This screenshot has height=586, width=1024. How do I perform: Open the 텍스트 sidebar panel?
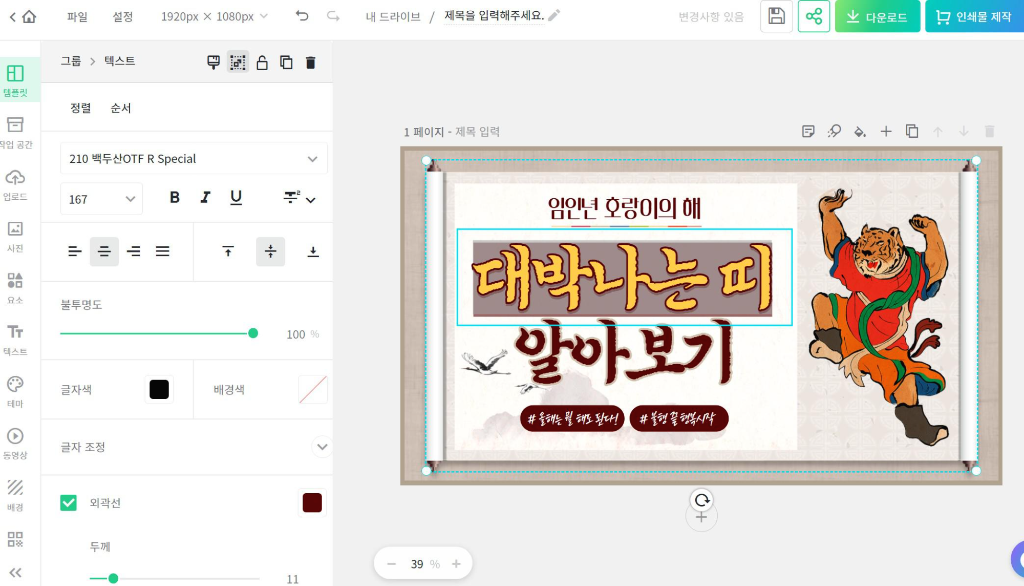[16, 340]
